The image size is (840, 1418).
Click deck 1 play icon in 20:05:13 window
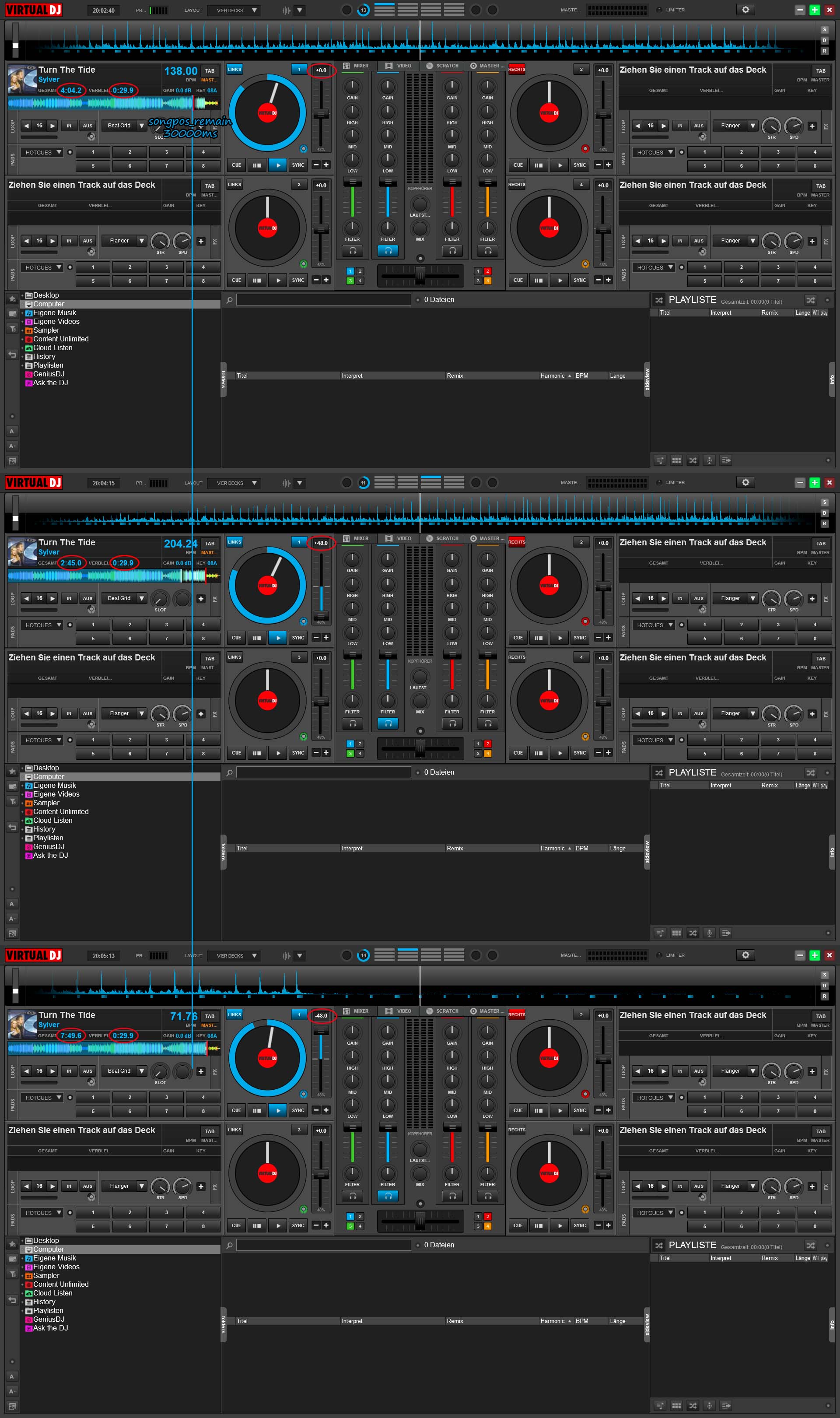pyautogui.click(x=277, y=1111)
